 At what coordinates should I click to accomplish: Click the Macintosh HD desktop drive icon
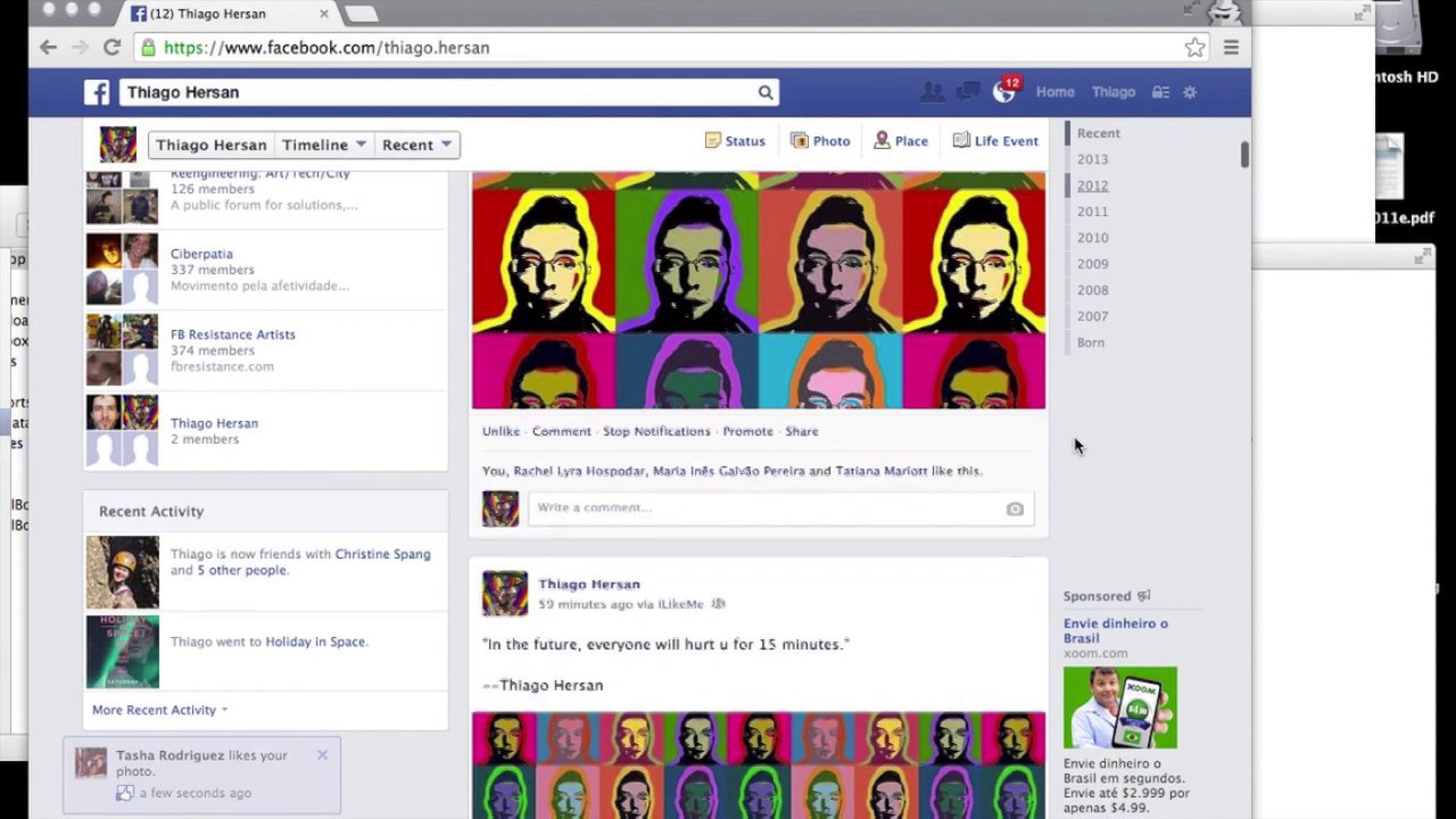(x=1398, y=27)
